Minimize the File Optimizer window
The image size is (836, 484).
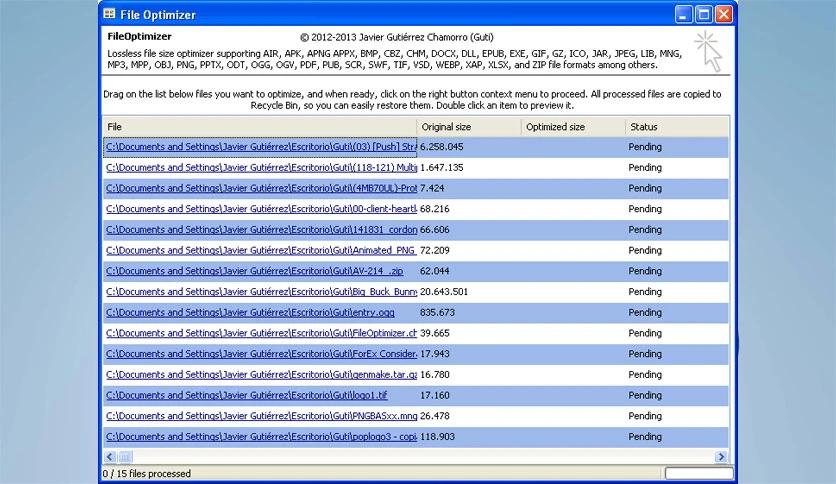684,14
